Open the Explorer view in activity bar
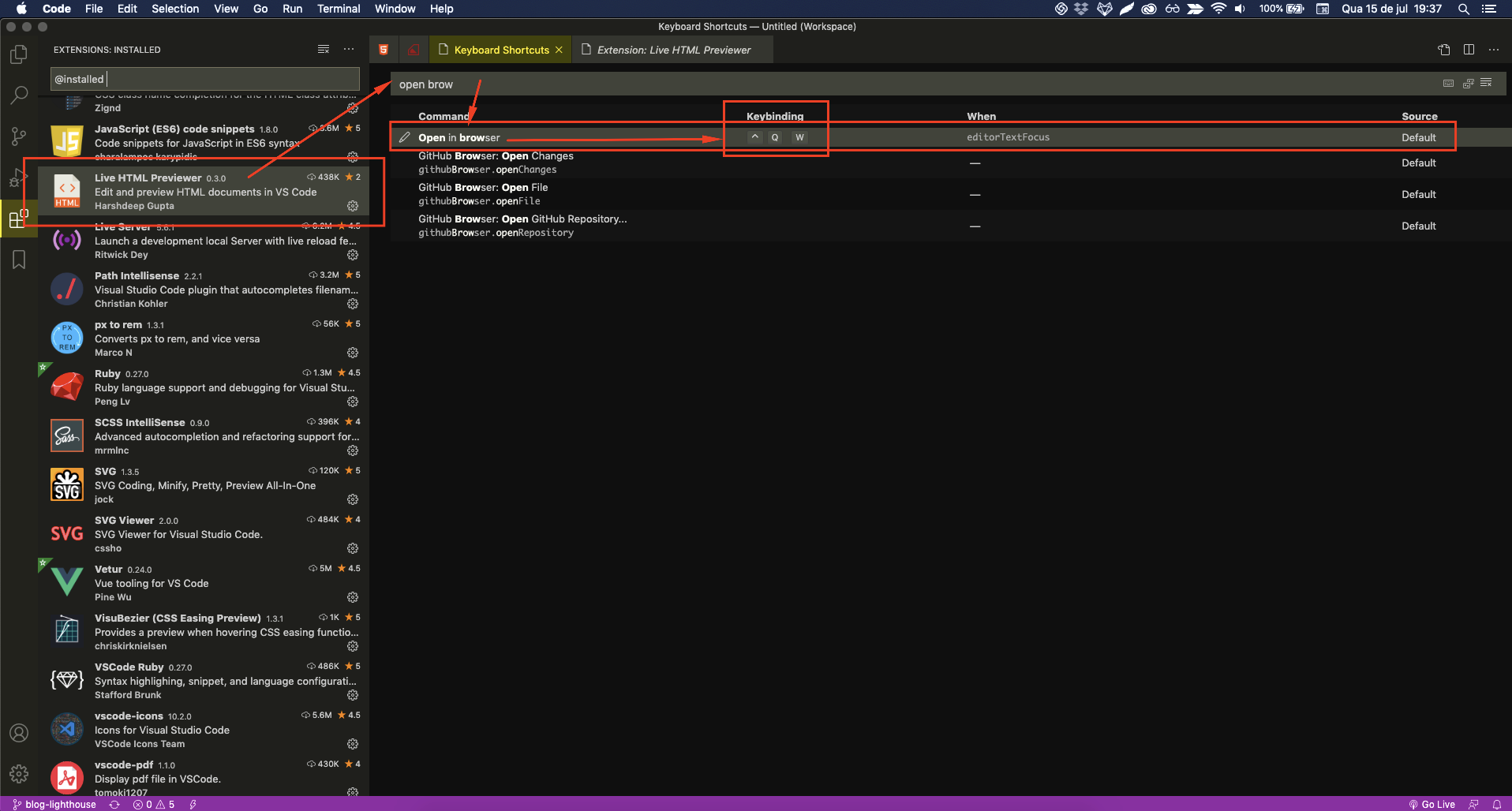 click(x=19, y=54)
